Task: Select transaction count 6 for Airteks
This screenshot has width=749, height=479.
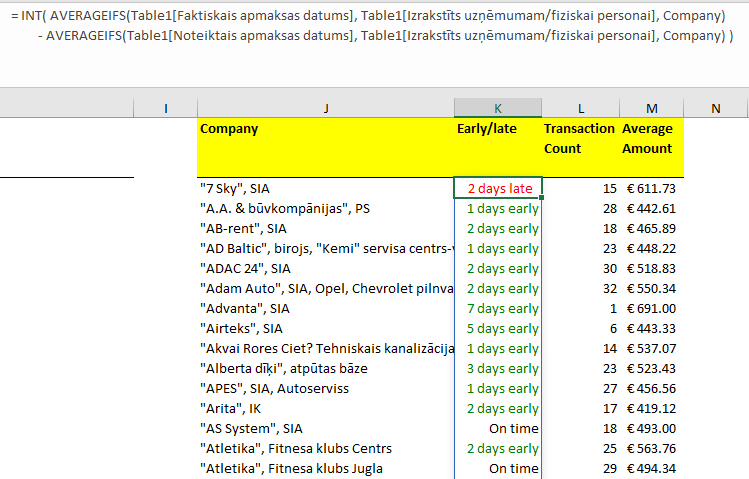Action: pyautogui.click(x=581, y=329)
